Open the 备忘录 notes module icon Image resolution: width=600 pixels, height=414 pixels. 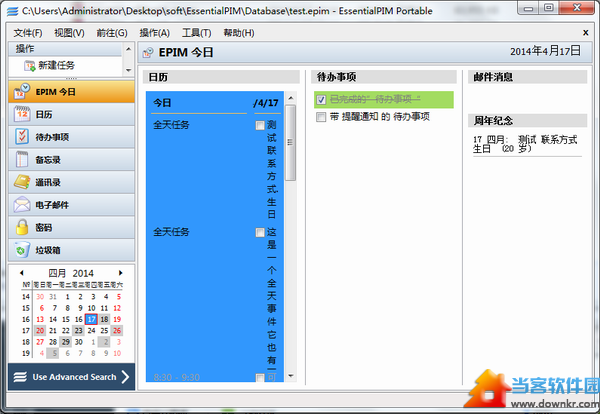(x=22, y=159)
